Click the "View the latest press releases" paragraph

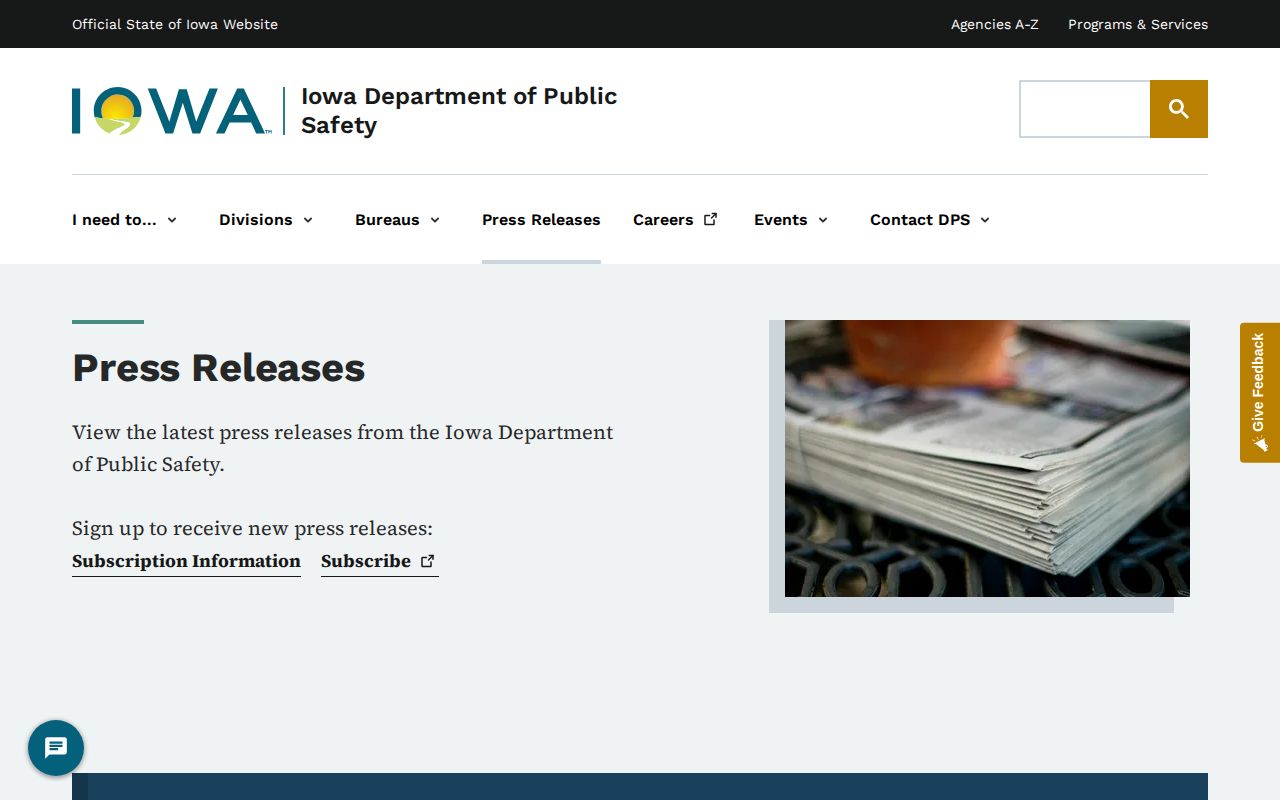(x=343, y=448)
